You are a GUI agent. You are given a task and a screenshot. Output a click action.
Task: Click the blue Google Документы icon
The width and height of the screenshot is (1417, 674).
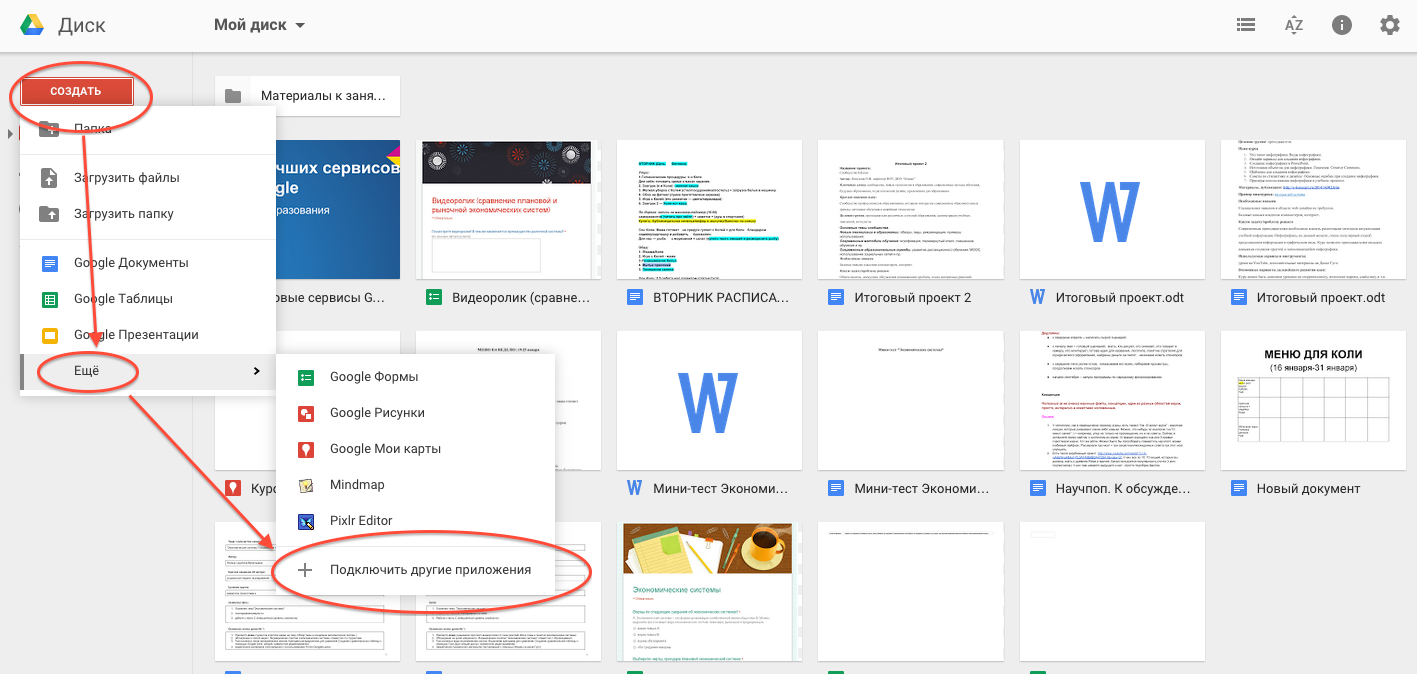tap(49, 263)
